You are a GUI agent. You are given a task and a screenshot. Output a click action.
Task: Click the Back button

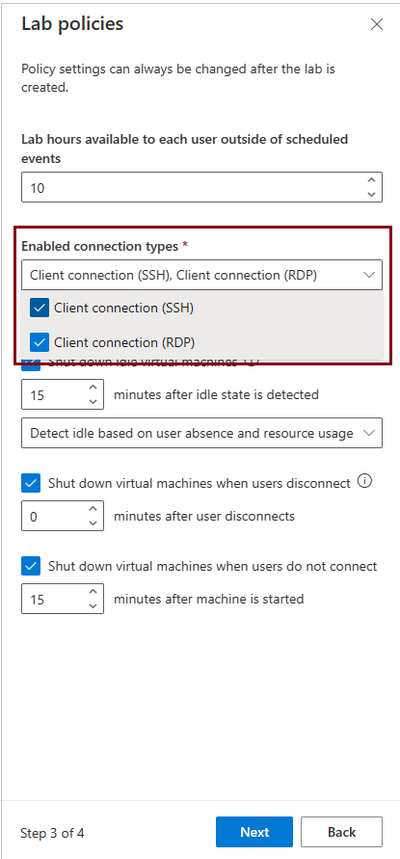click(x=341, y=832)
